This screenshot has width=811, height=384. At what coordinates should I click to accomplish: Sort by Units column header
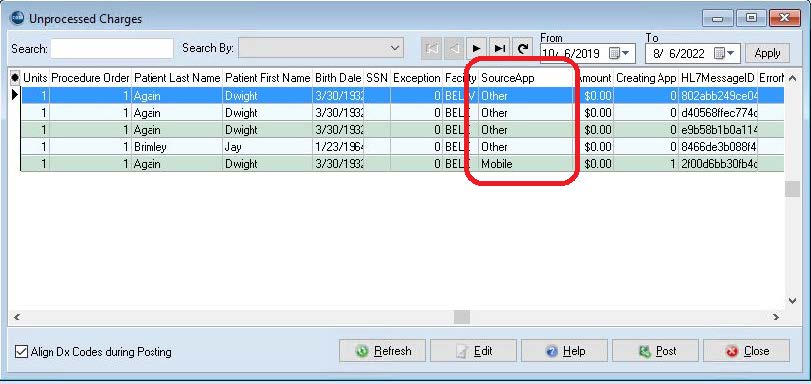point(35,78)
